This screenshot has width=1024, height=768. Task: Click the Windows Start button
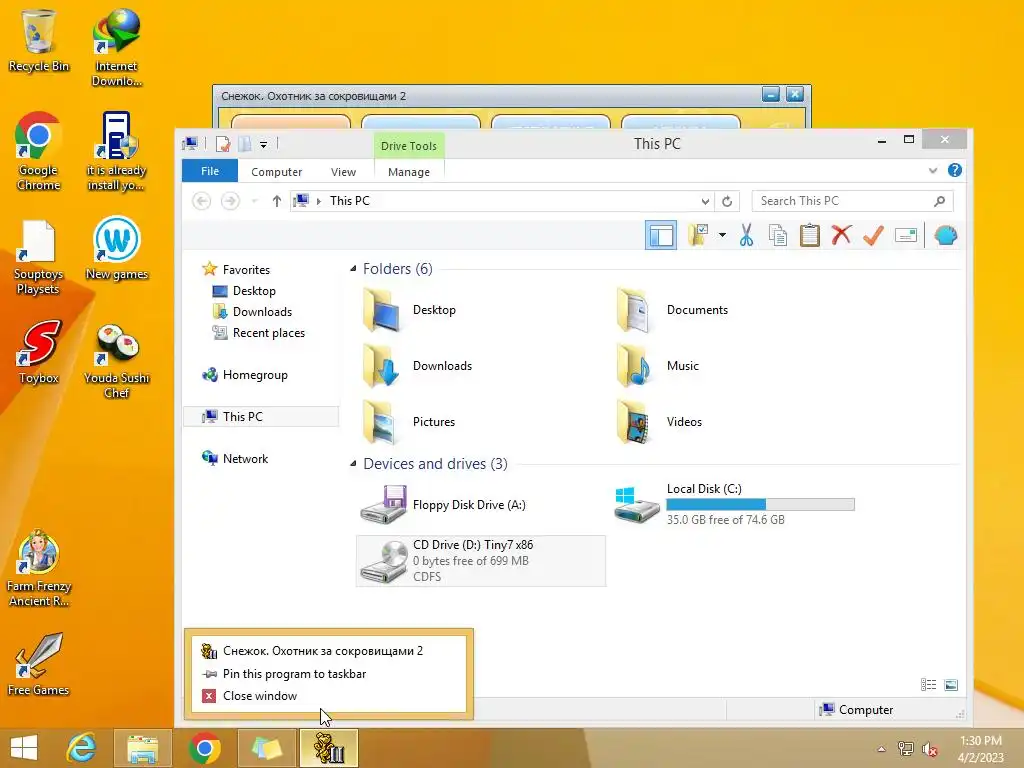[x=24, y=748]
